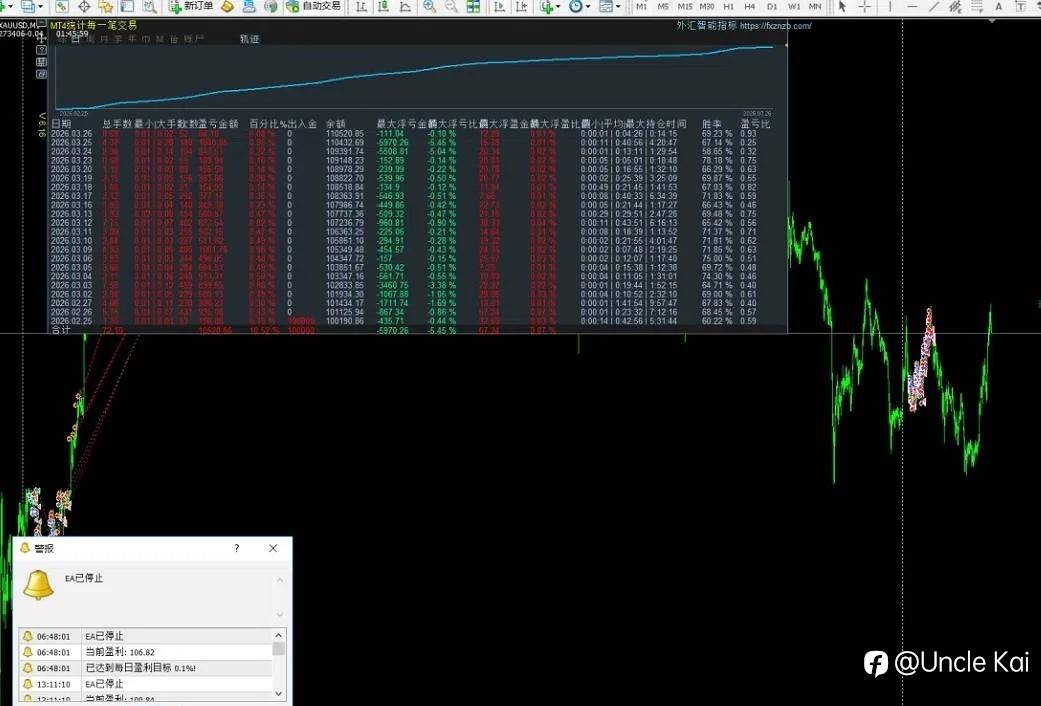Screen dimensions: 1041x706
Task: Click balance value 110432.69
Action: coord(345,143)
